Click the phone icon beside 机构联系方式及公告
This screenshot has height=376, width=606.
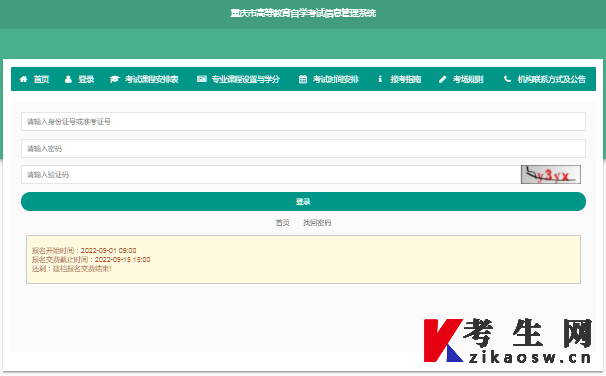(507, 79)
